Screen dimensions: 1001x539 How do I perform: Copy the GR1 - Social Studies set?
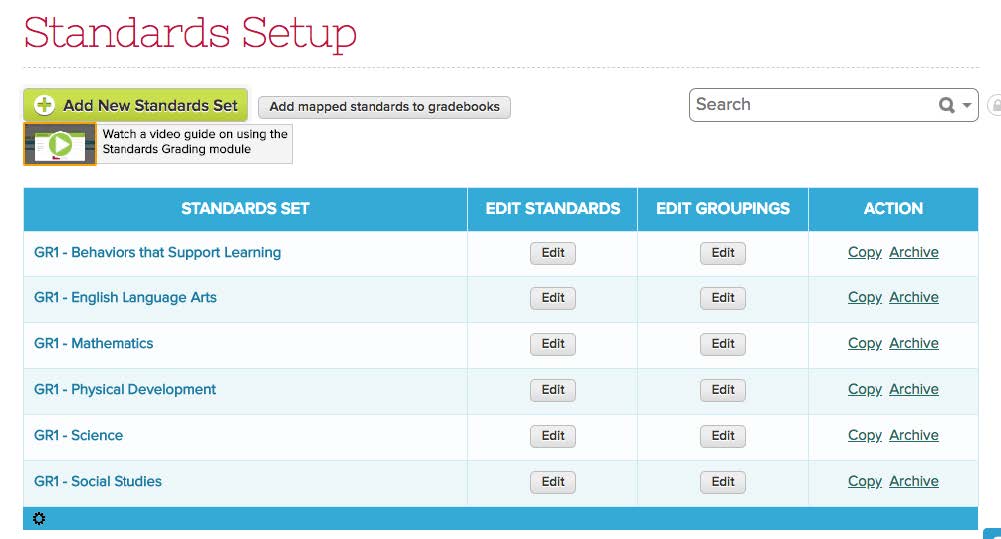[864, 482]
